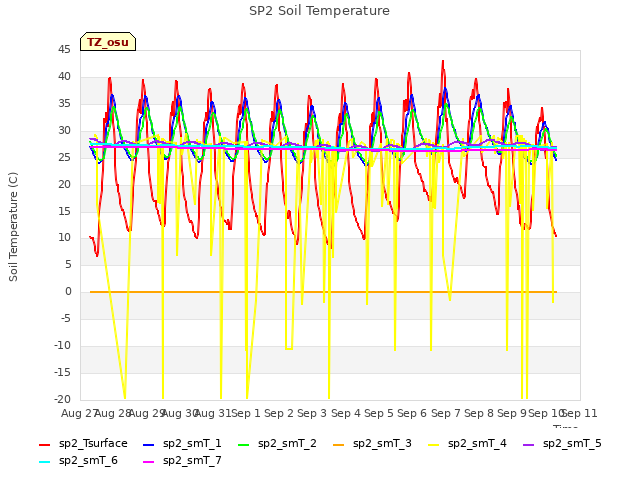640x480 pixels.
Task: Click the SP2 Soil Temperature chart title
Action: pos(319,11)
